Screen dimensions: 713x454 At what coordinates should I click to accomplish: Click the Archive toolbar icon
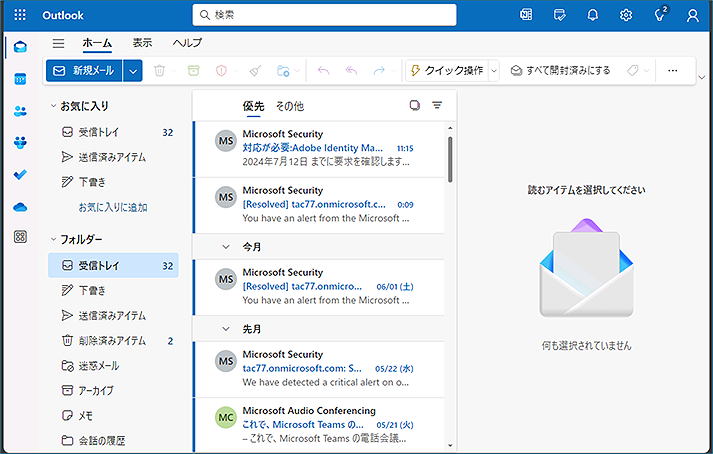point(194,71)
